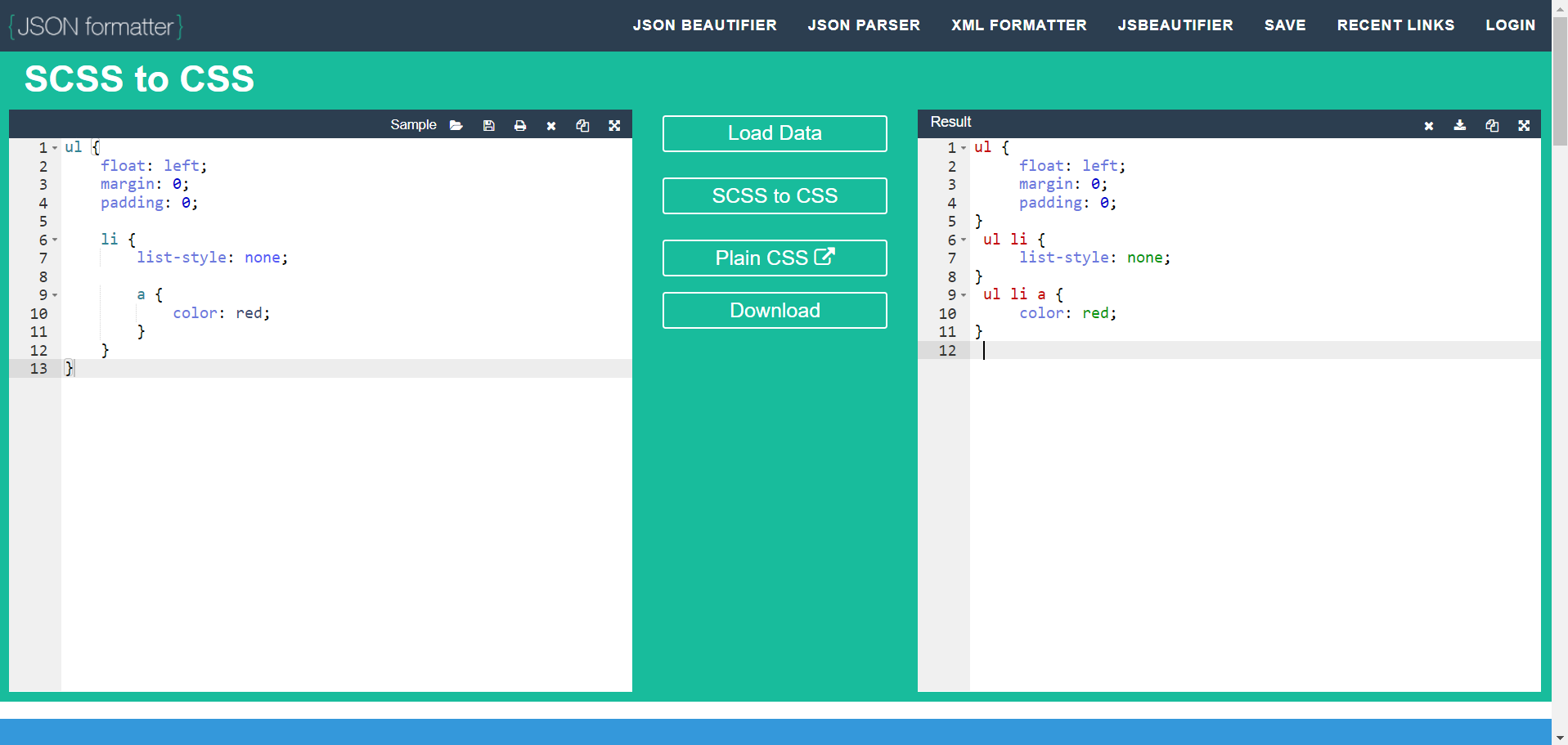Copy Result output to clipboard icon

point(1492,125)
